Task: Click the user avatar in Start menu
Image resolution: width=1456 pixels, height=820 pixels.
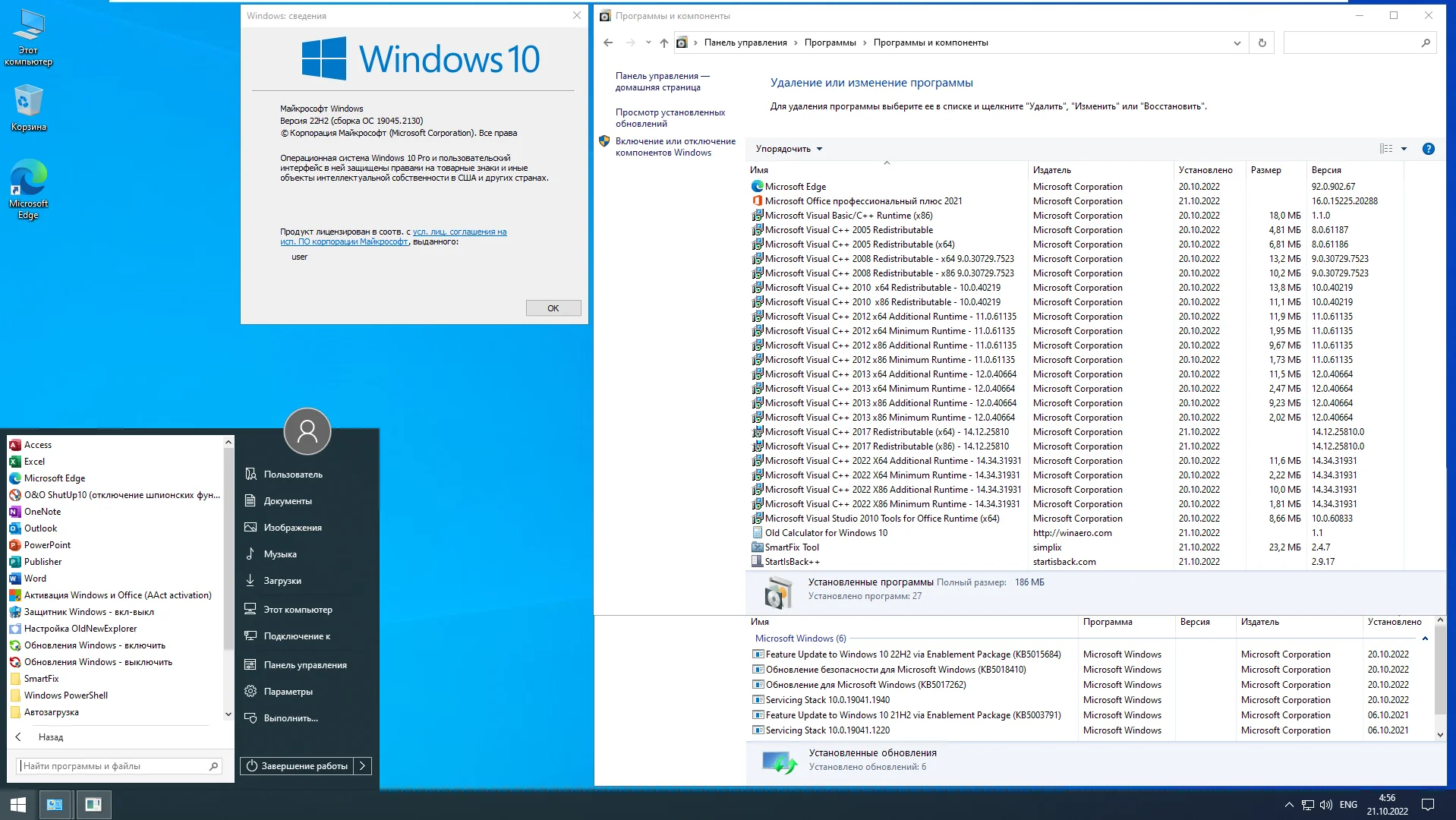Action: click(307, 431)
